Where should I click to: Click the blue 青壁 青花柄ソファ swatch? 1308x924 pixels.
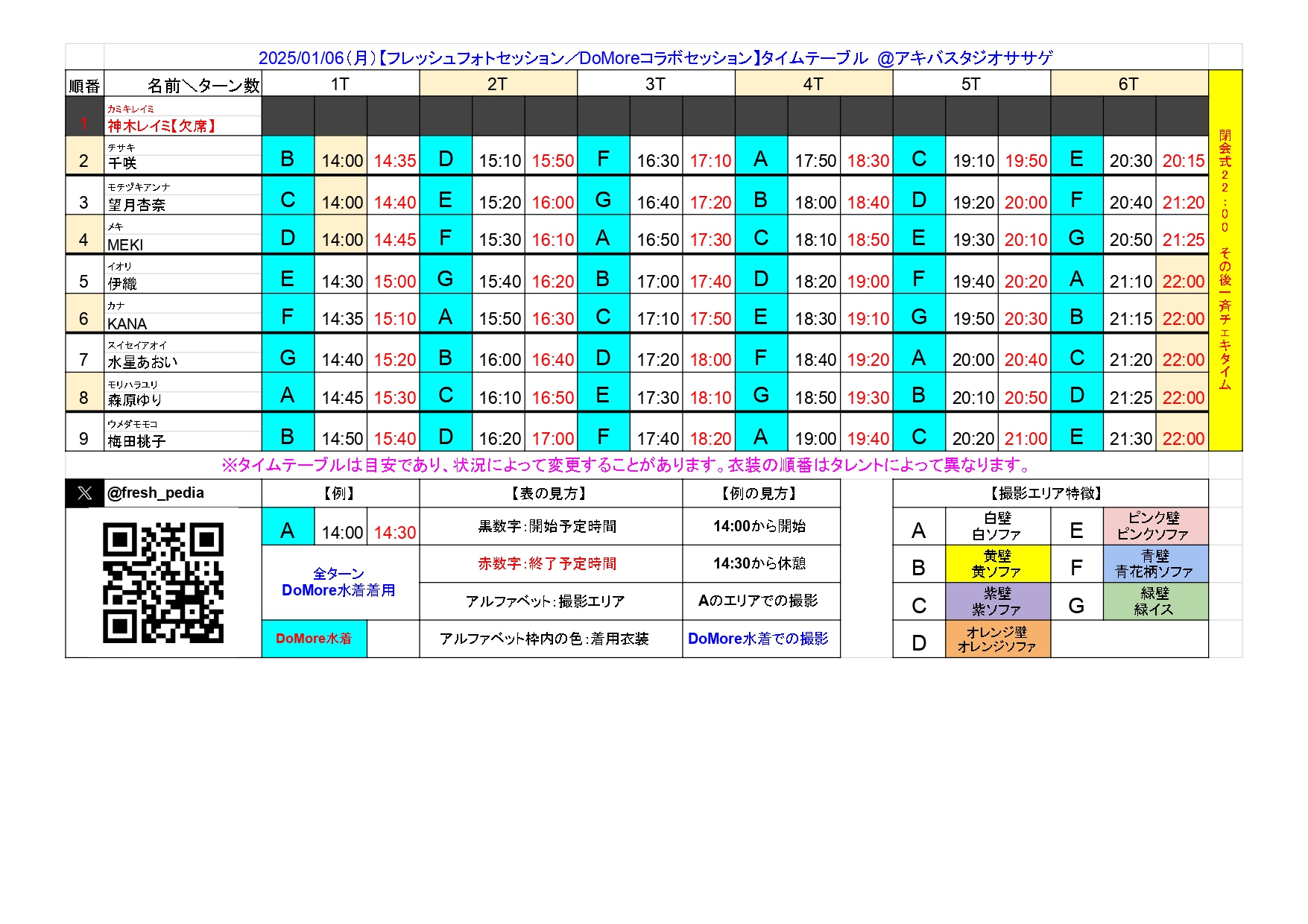1154,564
